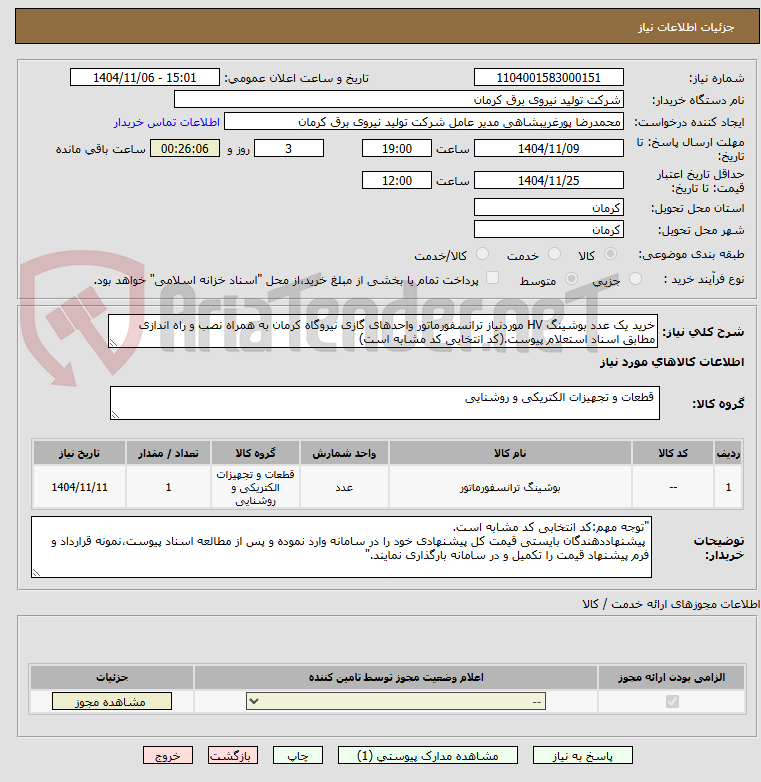Click the بوشینگ ترانسفورماتور table cell
This screenshot has height=782, width=761.
[x=510, y=487]
